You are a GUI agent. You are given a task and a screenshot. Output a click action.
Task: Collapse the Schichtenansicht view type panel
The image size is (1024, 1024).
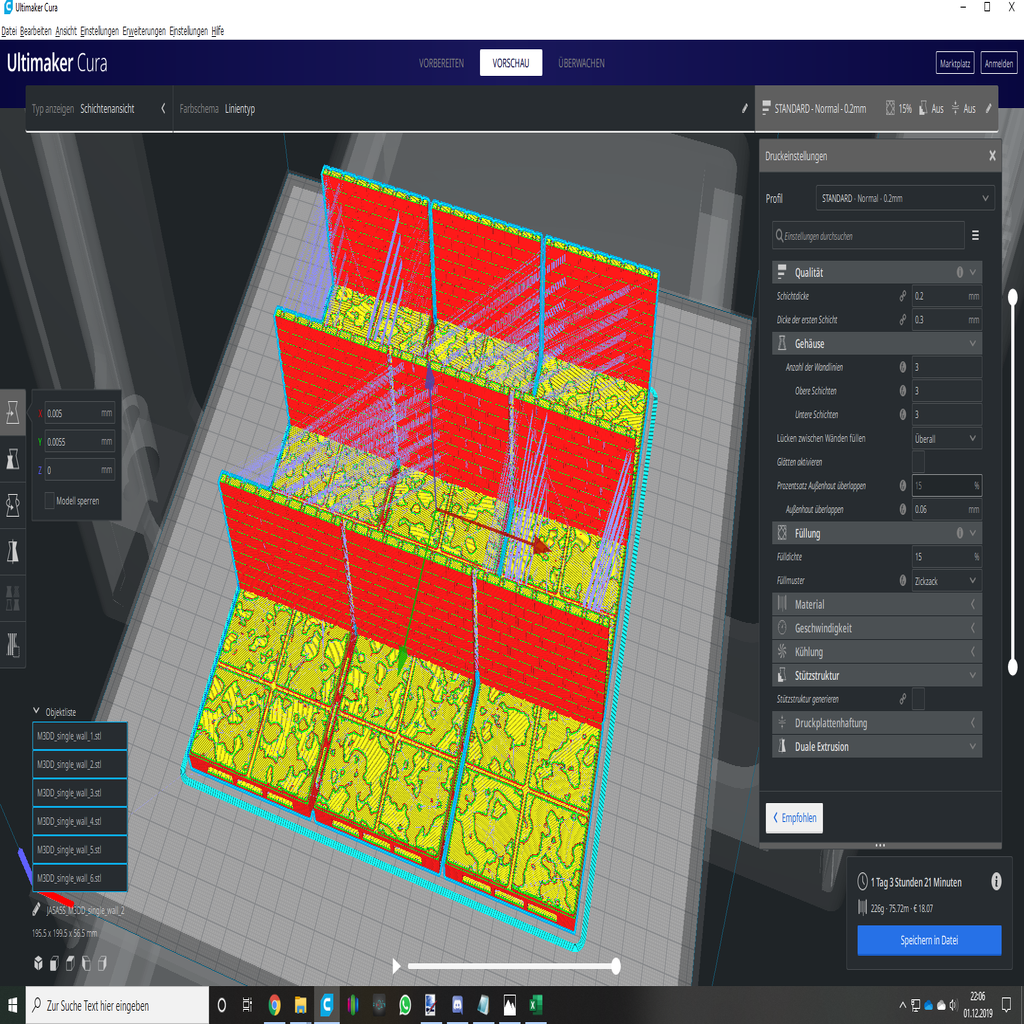(x=163, y=108)
